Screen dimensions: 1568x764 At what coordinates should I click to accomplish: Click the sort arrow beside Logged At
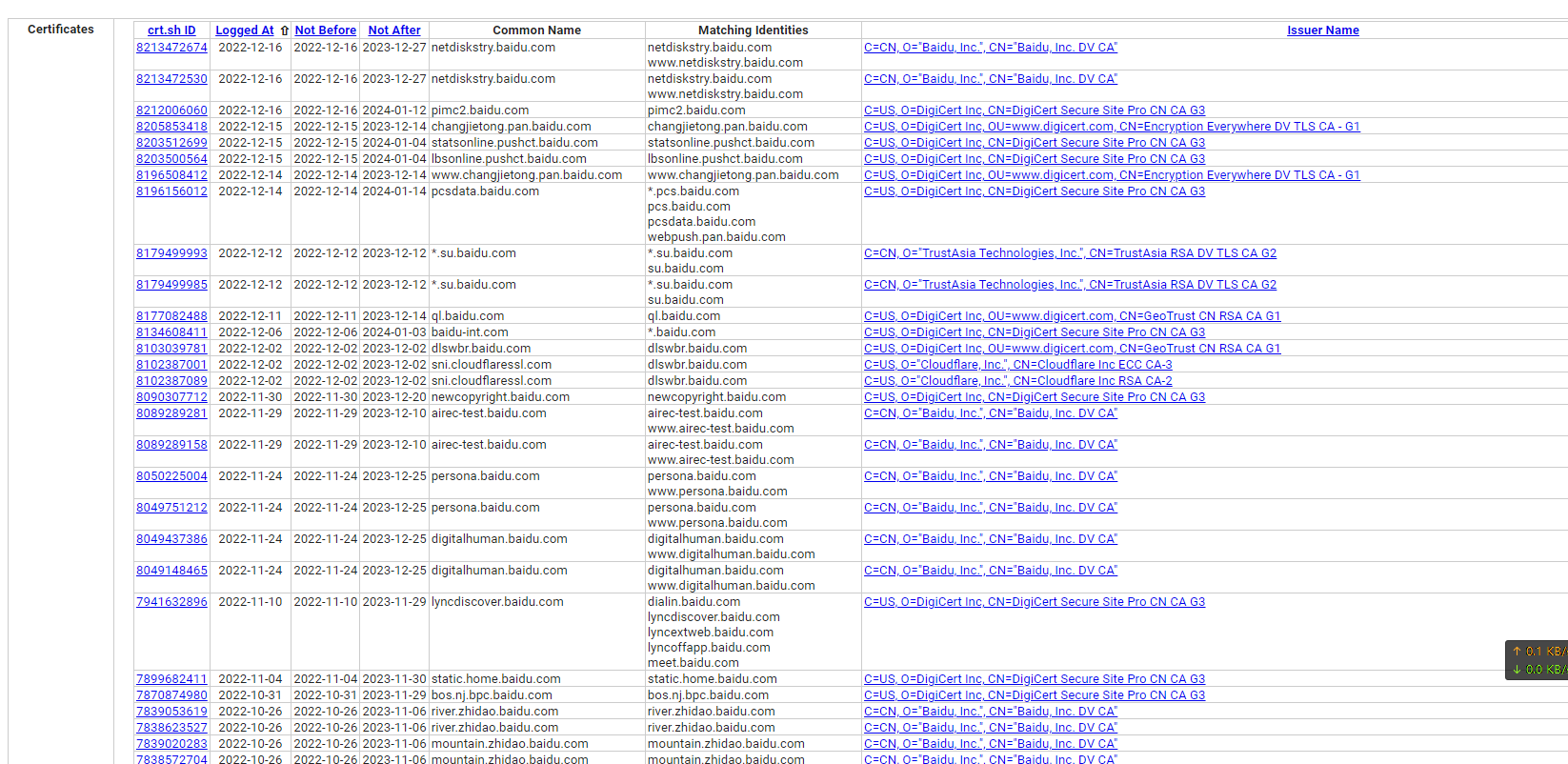pos(284,30)
